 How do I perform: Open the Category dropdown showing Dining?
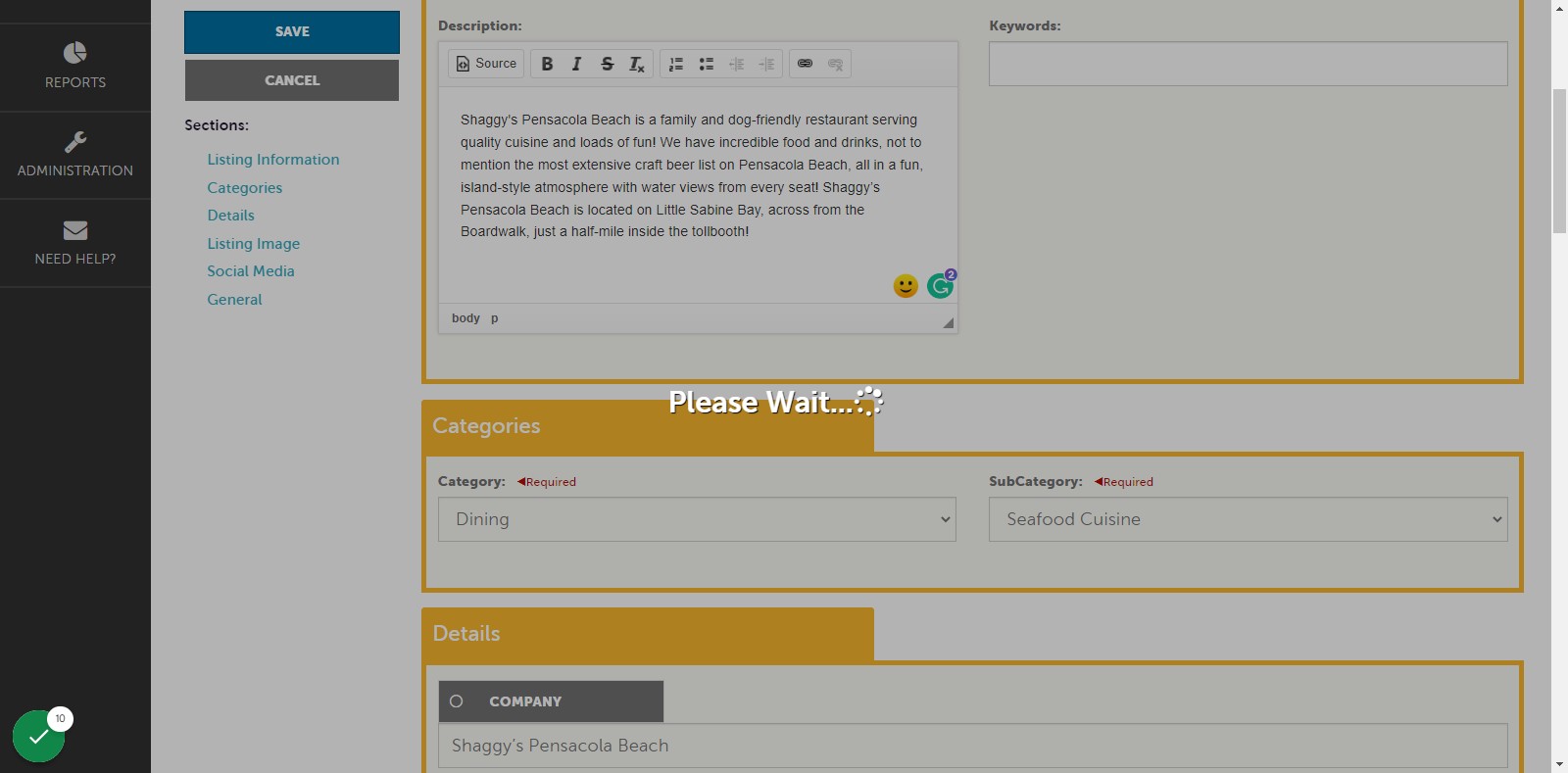pyautogui.click(x=697, y=519)
